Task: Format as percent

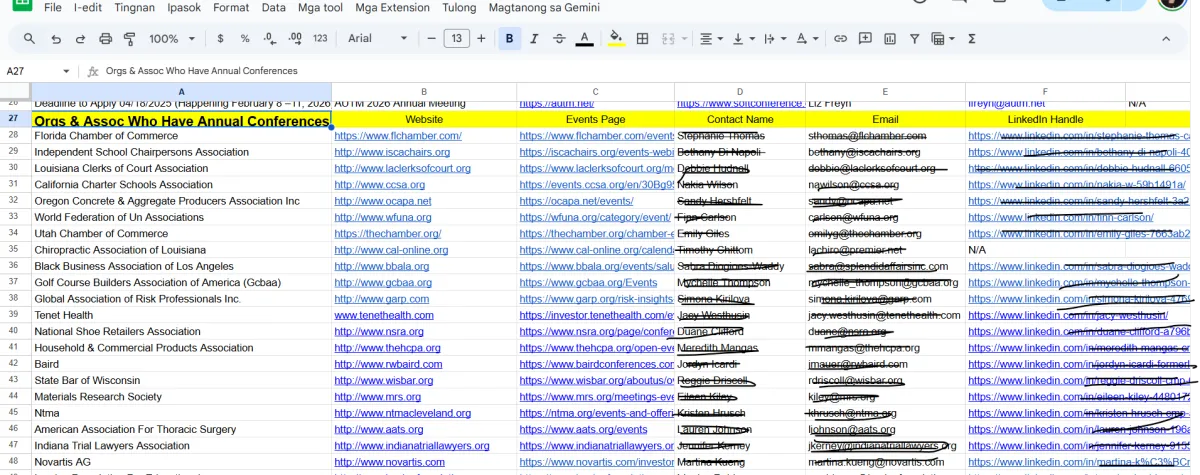Action: (x=245, y=39)
